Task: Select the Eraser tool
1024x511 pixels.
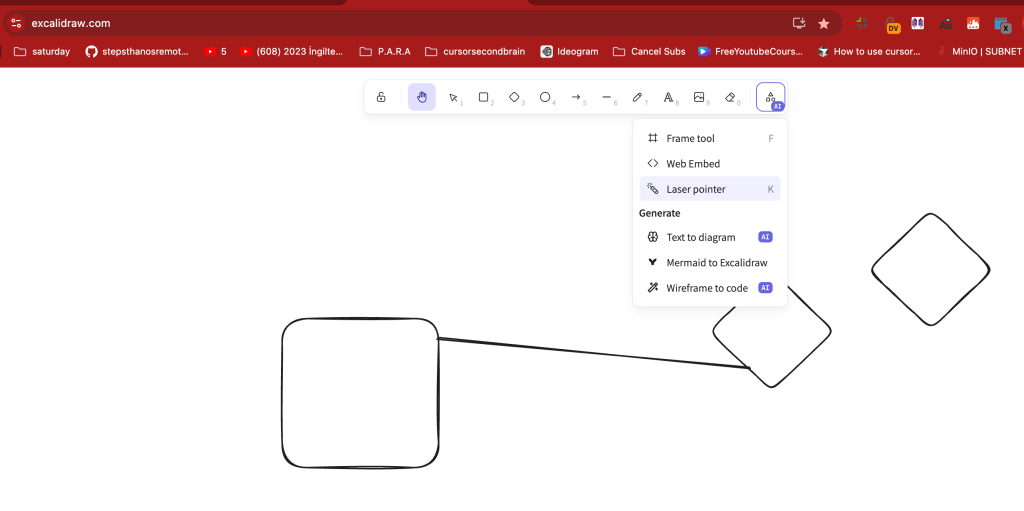Action: click(x=729, y=97)
